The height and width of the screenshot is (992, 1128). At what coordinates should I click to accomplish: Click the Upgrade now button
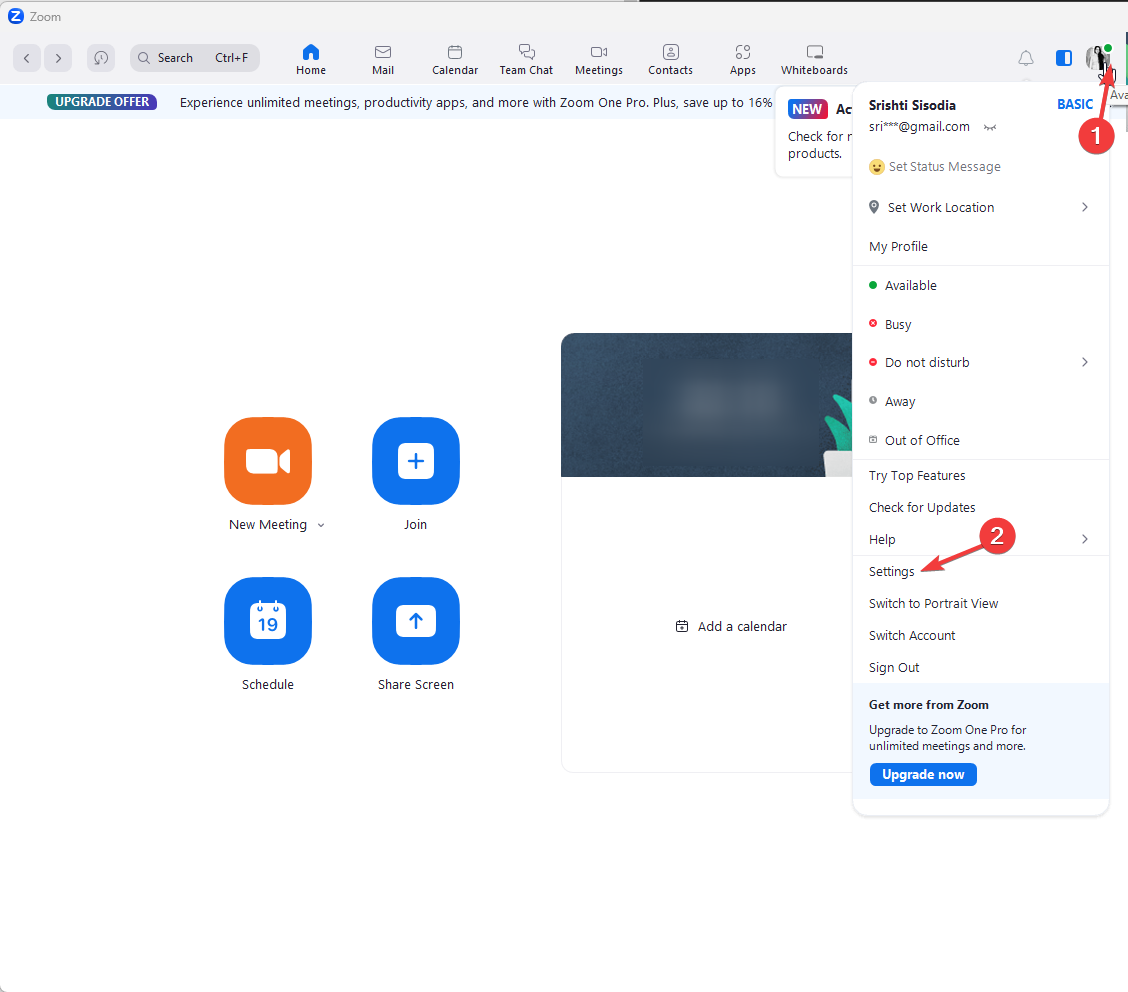click(x=923, y=775)
